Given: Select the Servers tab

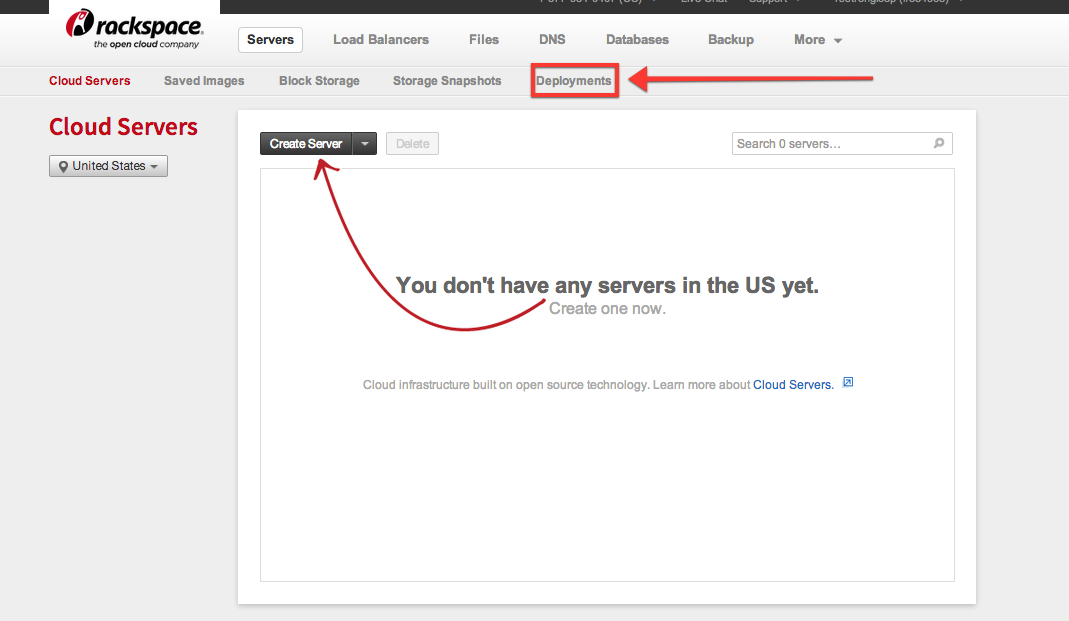Looking at the screenshot, I should [x=270, y=40].
